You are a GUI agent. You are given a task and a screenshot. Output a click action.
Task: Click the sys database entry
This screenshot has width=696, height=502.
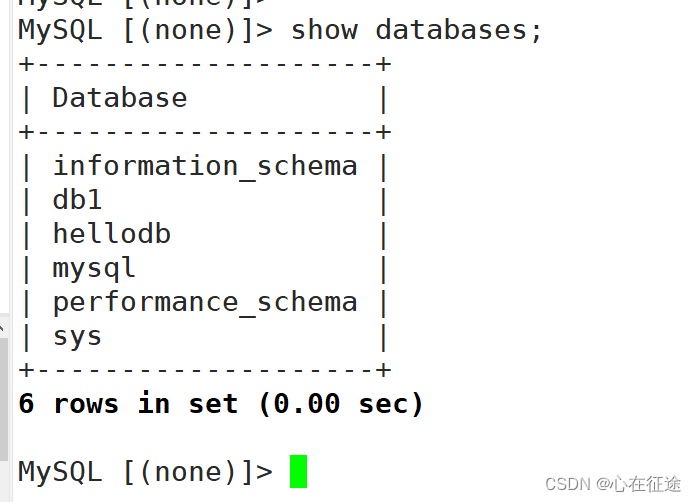[77, 336]
